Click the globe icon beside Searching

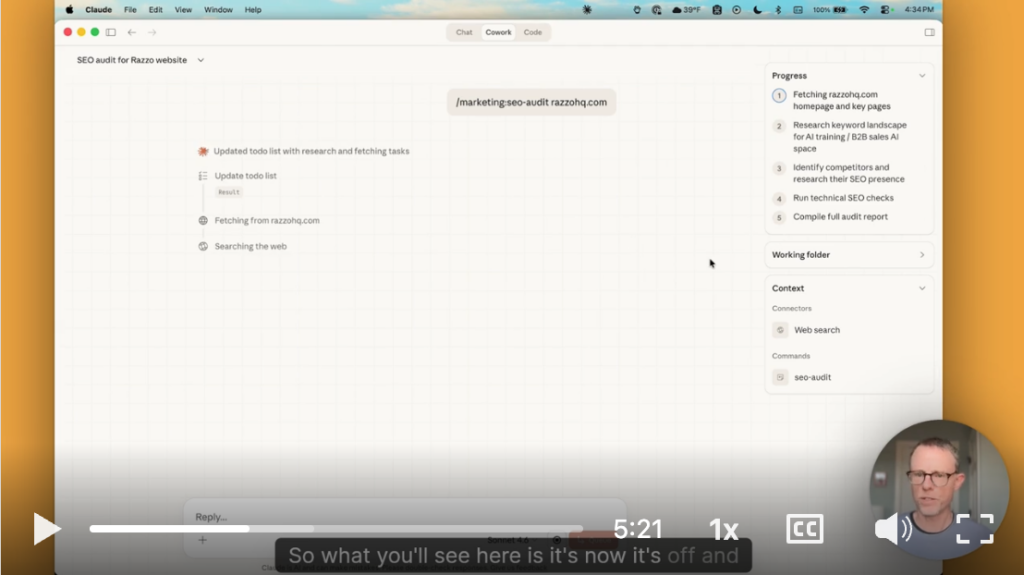[x=203, y=246]
